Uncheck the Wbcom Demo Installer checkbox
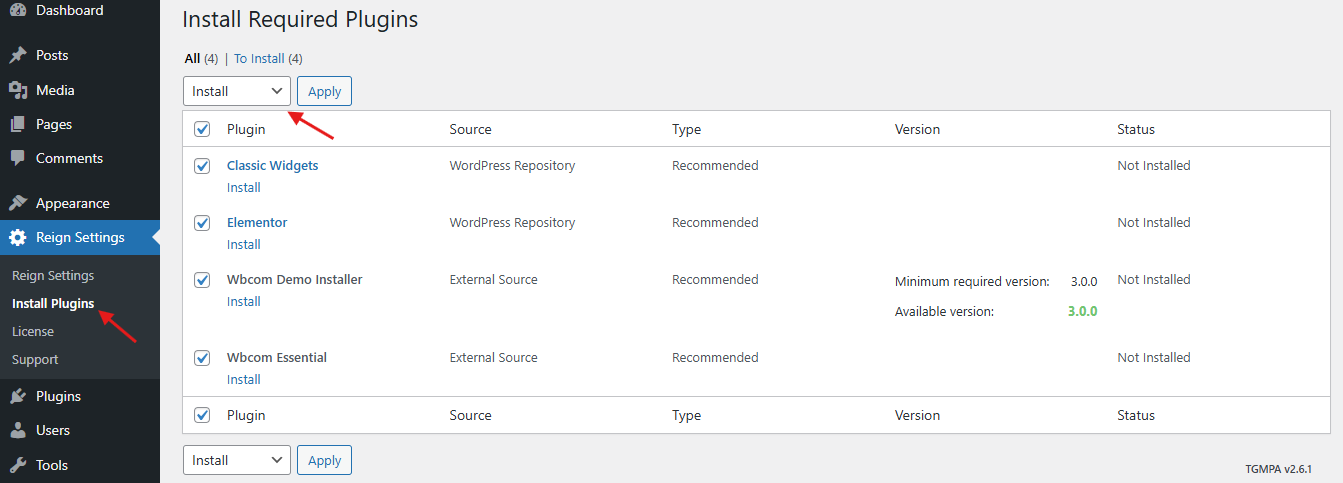Screen dimensions: 1343x483 [202, 280]
